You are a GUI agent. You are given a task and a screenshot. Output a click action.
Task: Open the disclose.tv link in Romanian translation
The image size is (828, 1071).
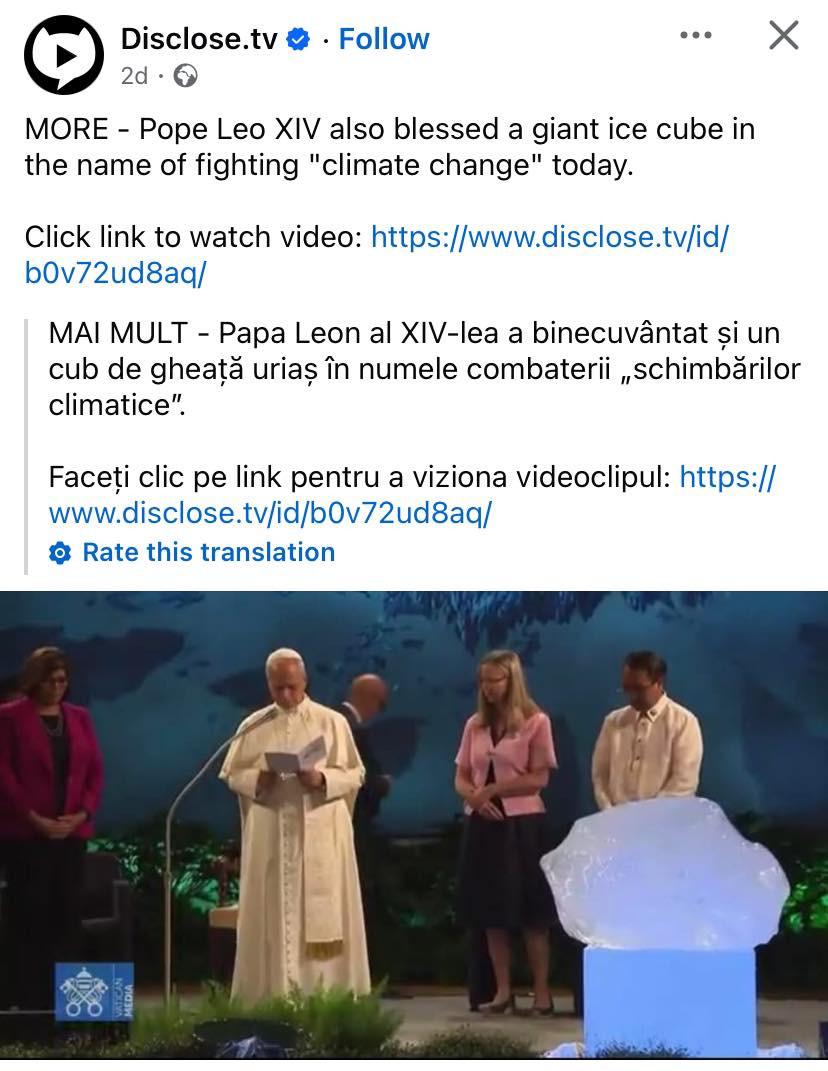click(x=412, y=495)
